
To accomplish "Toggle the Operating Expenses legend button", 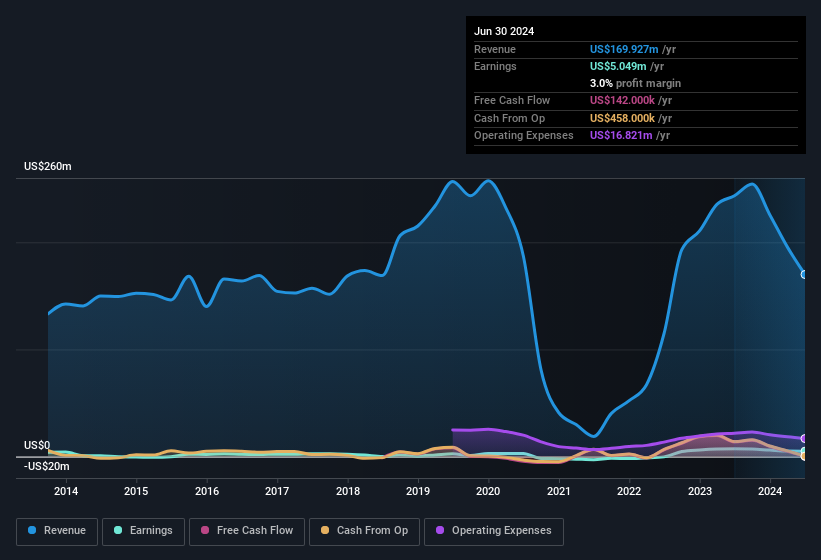I will (x=494, y=531).
